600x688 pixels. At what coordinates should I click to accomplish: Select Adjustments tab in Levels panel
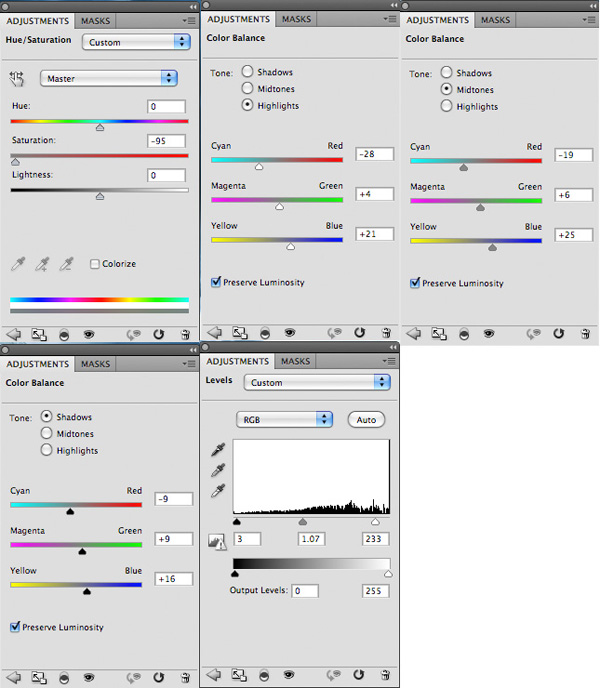(x=237, y=361)
